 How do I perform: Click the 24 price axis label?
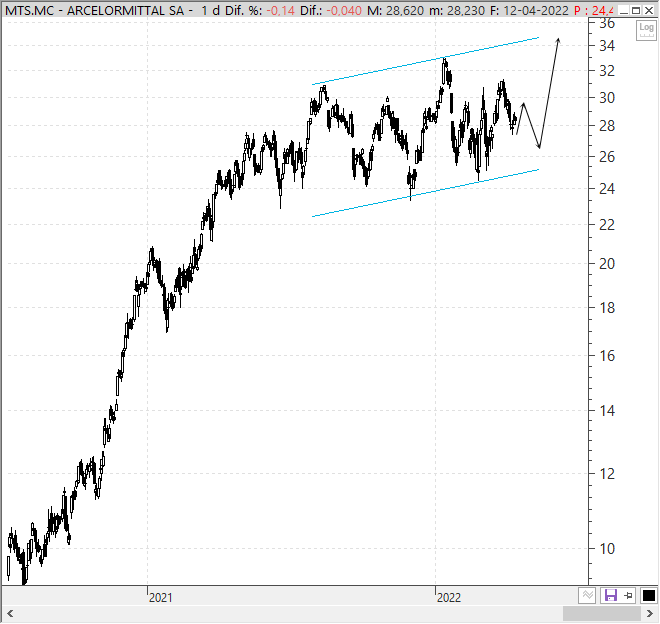point(607,189)
